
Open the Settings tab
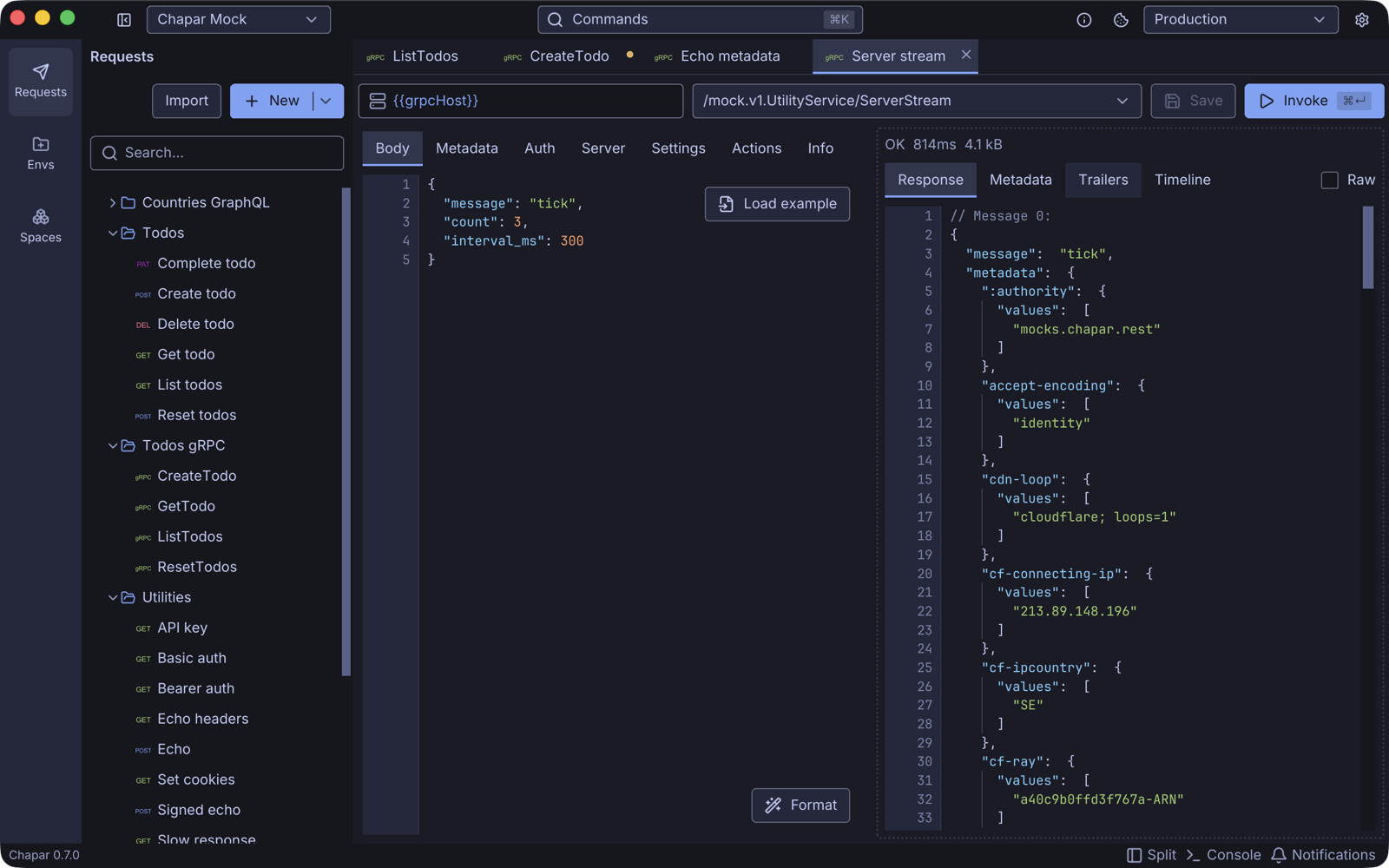tap(679, 148)
